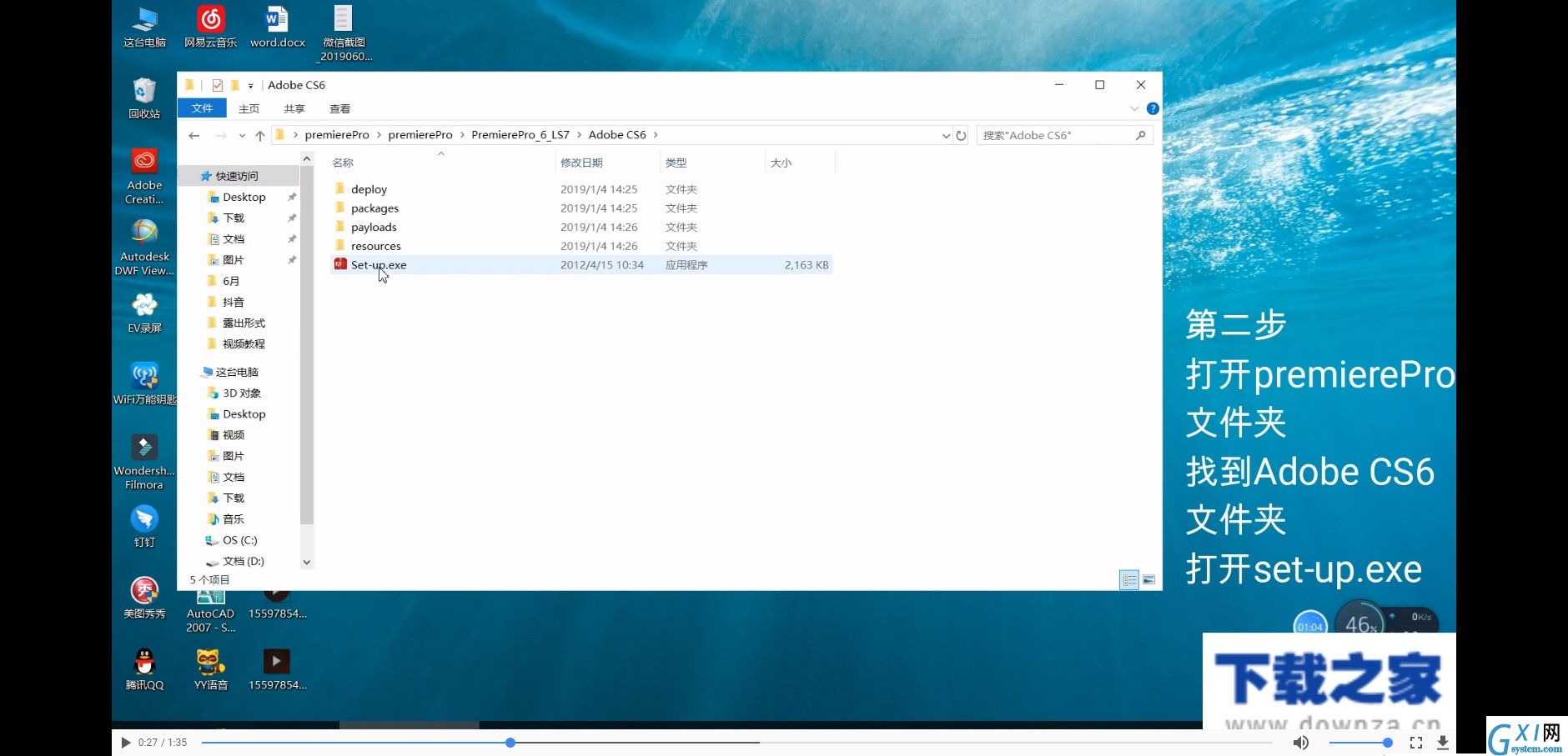Screen dimensions: 1568x756
Task: Open the address bar history dropdown
Action: 945,135
